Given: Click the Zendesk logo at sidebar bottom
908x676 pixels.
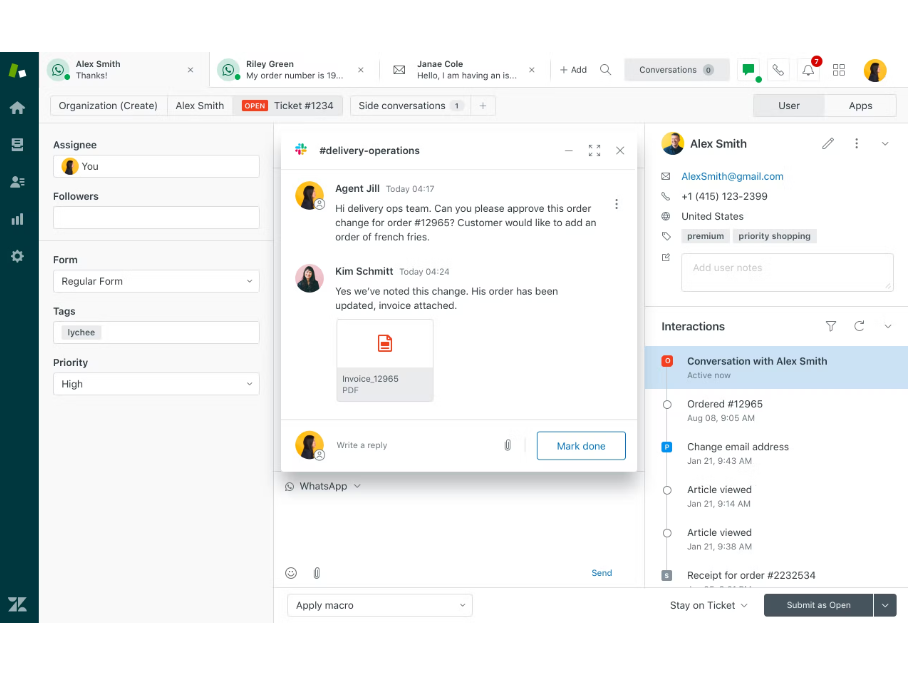Looking at the screenshot, I should click(17, 604).
